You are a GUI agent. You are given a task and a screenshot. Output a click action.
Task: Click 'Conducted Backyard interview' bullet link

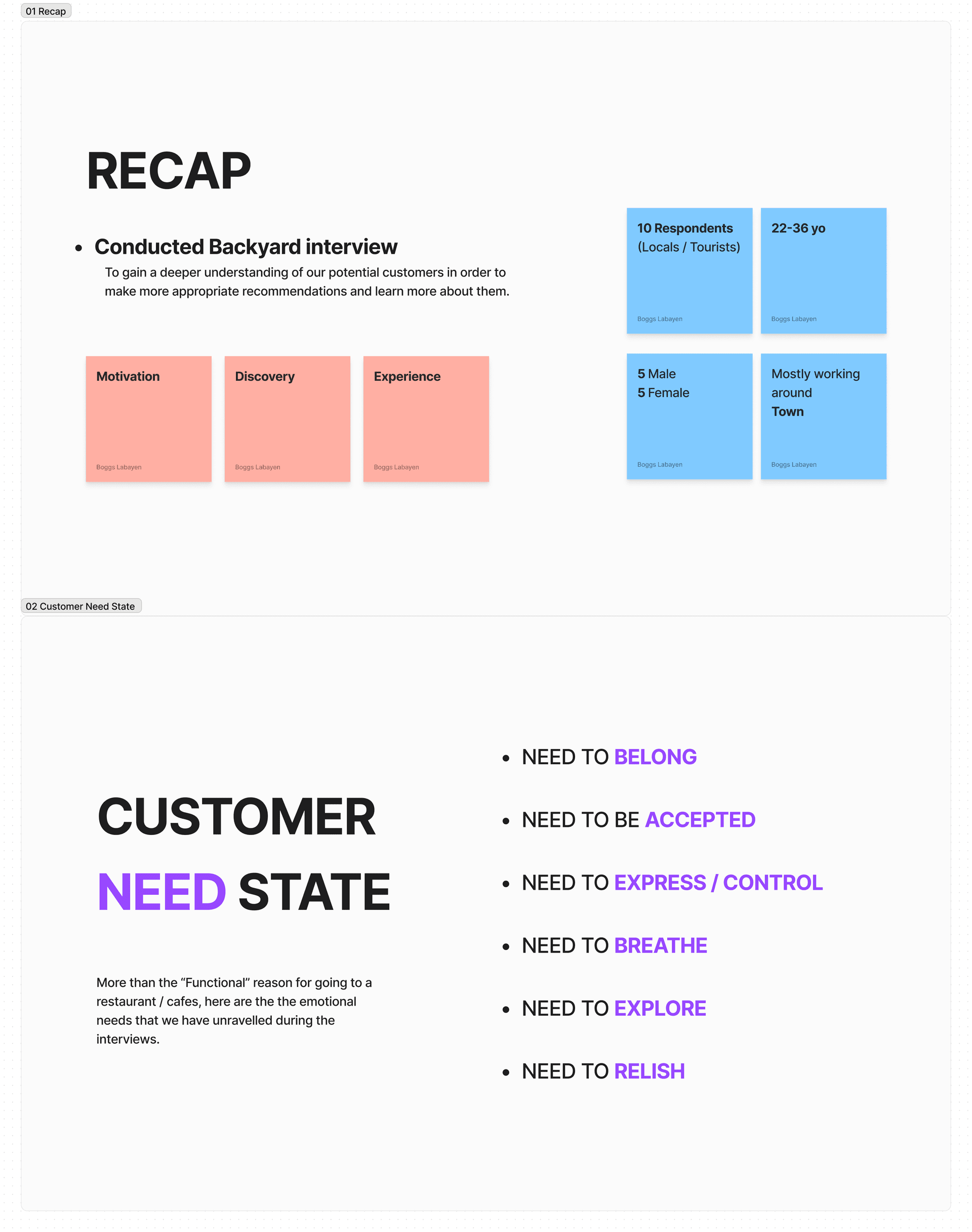[x=245, y=245]
